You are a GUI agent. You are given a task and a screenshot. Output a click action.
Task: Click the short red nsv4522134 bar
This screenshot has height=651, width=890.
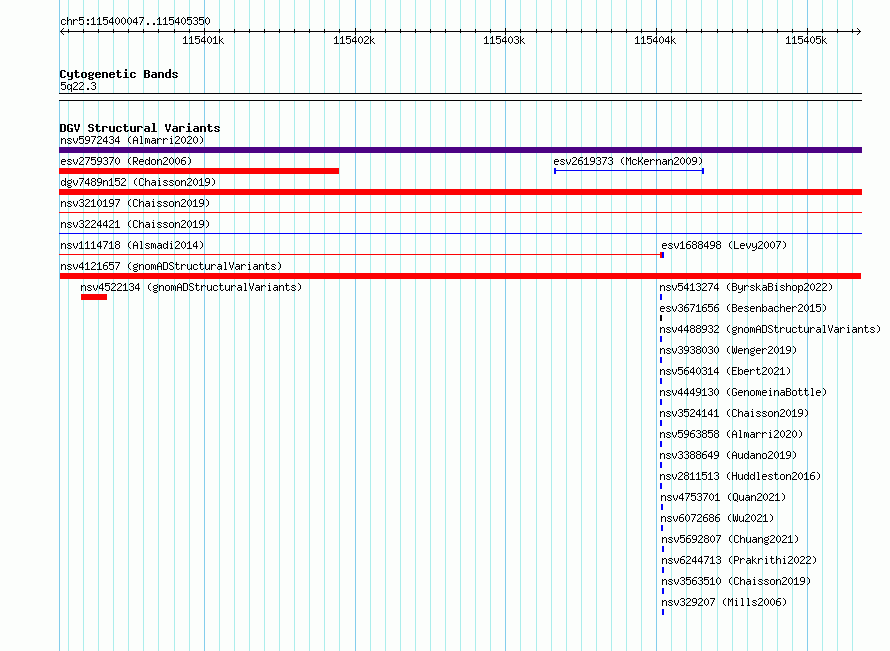(x=94, y=297)
